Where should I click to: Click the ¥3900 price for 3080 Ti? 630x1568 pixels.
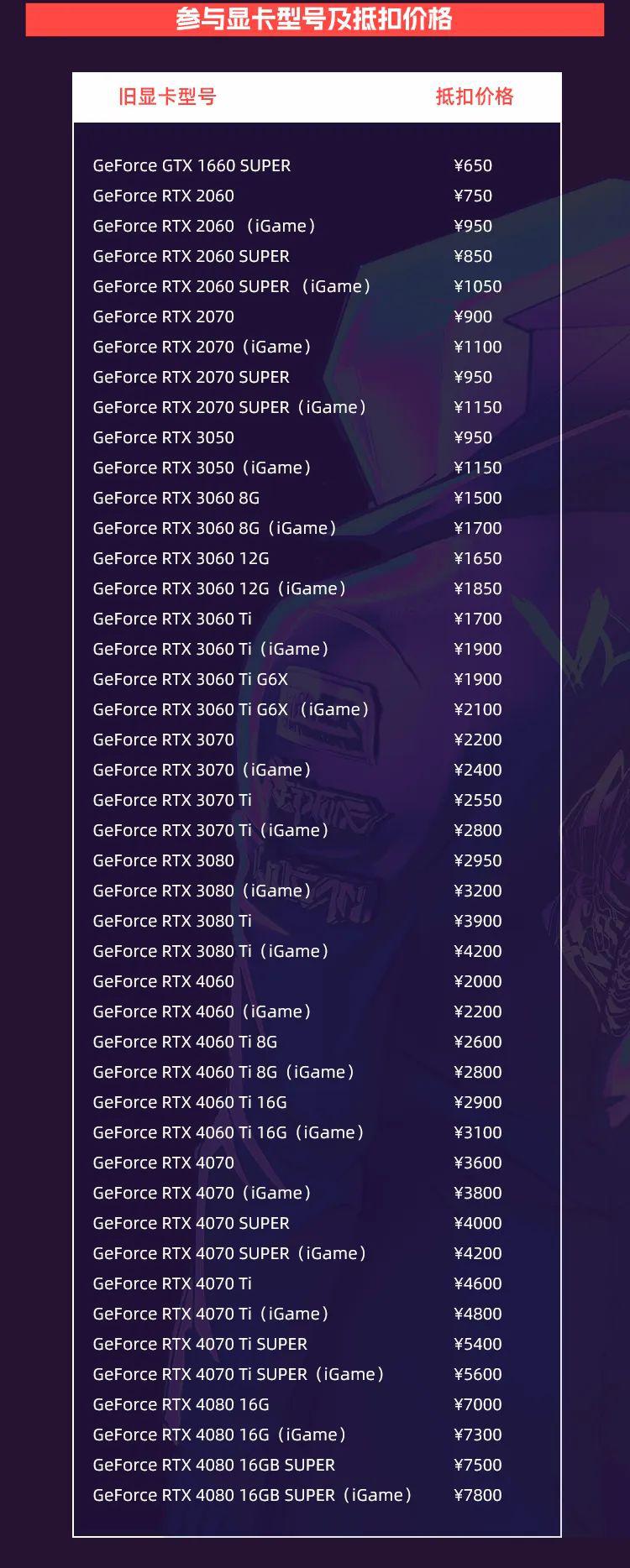[478, 921]
